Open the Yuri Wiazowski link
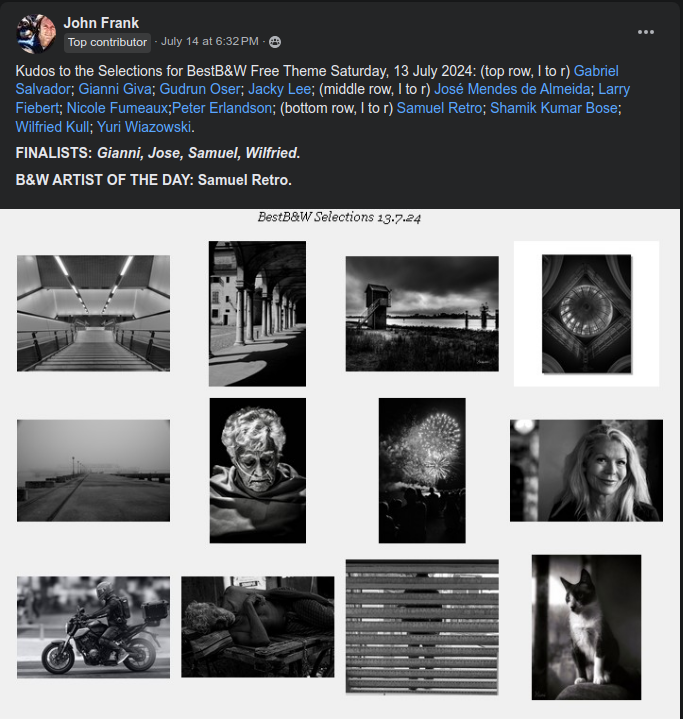This screenshot has width=683, height=719. pos(144,127)
